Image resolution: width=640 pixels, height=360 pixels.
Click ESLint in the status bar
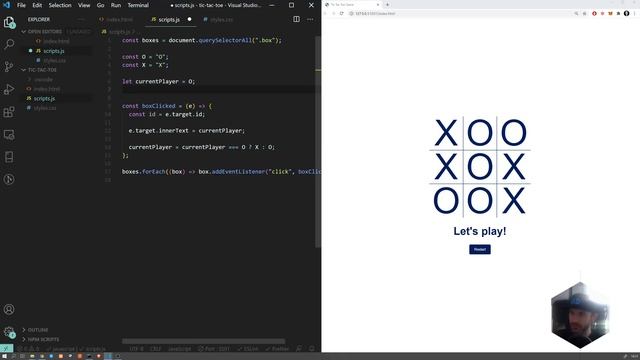coord(248,349)
